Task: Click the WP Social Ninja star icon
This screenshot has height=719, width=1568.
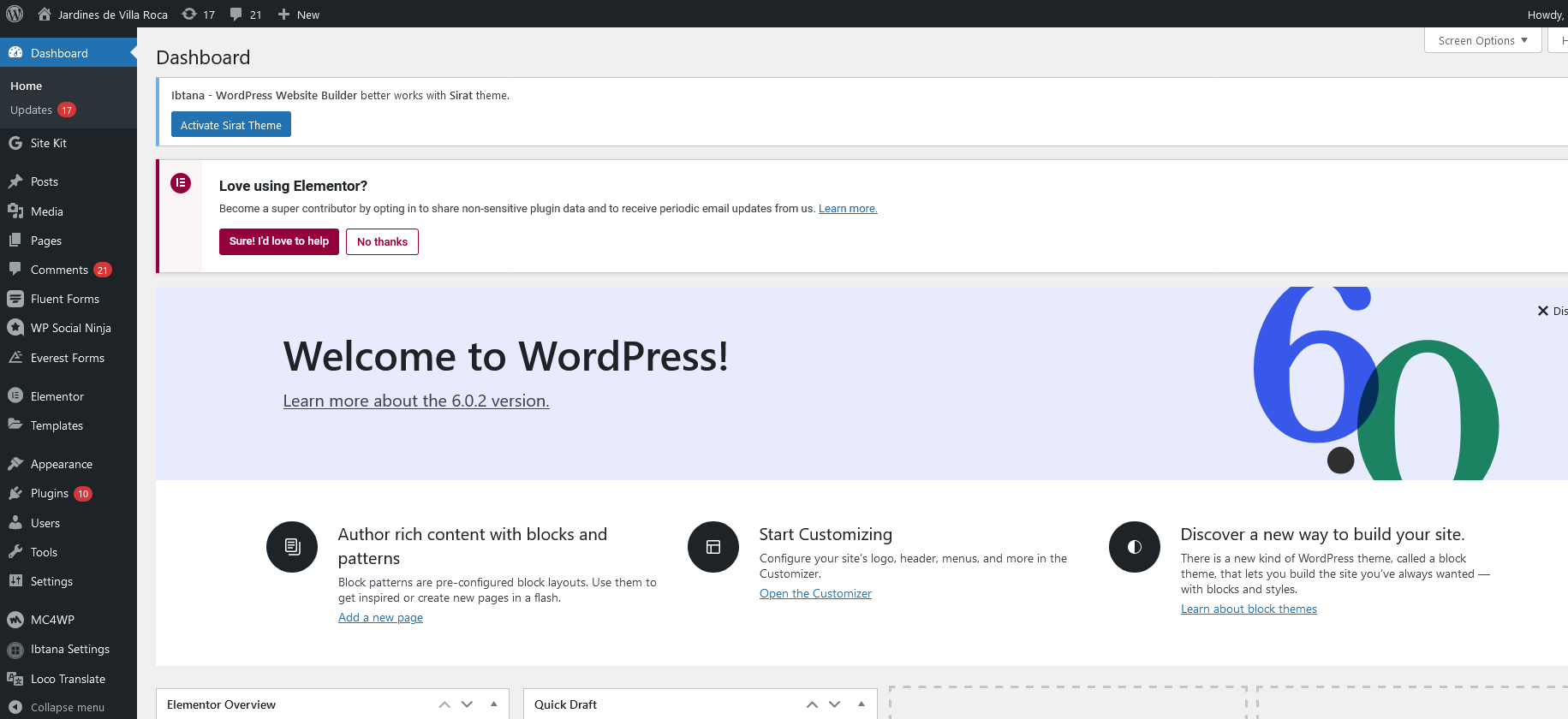Action: point(15,328)
